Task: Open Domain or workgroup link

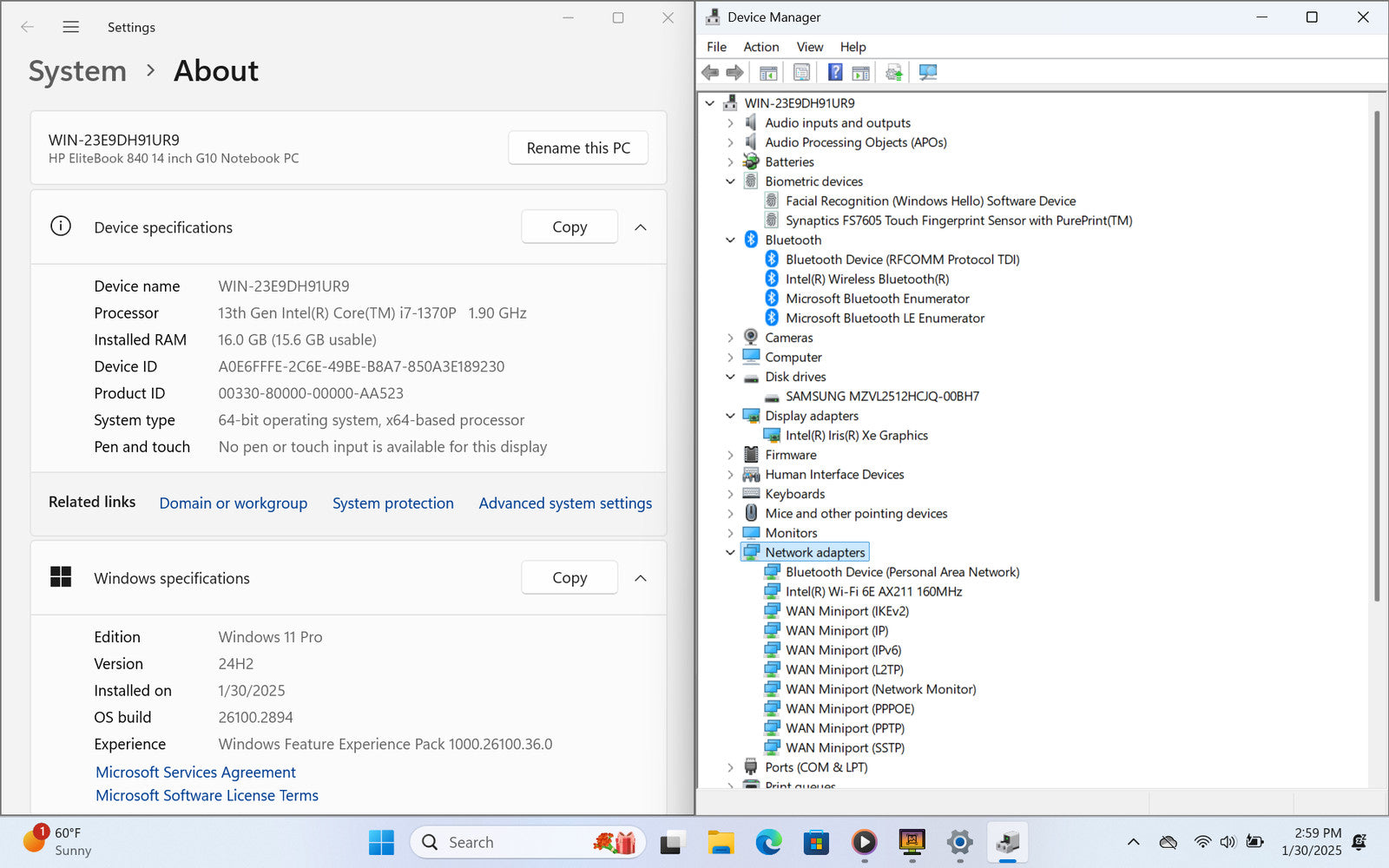Action: (x=234, y=503)
